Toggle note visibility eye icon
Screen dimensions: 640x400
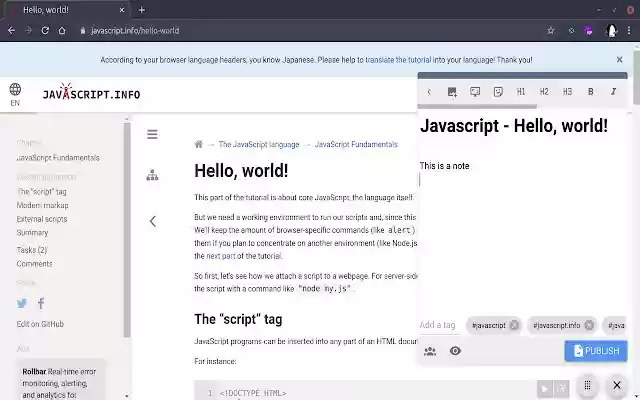point(455,351)
